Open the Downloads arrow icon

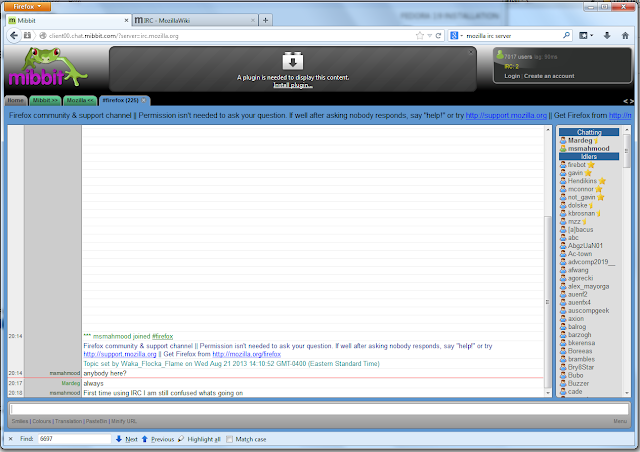coord(607,36)
